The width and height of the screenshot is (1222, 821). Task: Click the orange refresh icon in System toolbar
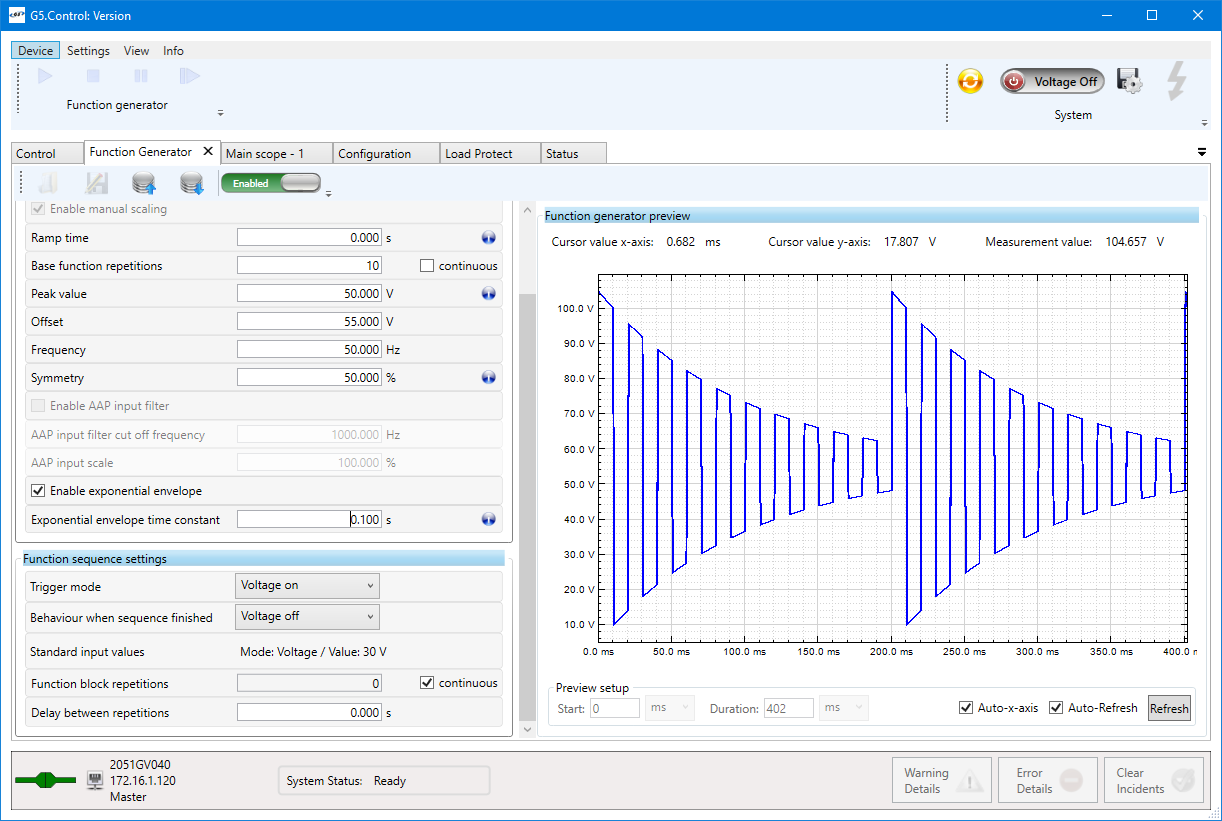(970, 82)
